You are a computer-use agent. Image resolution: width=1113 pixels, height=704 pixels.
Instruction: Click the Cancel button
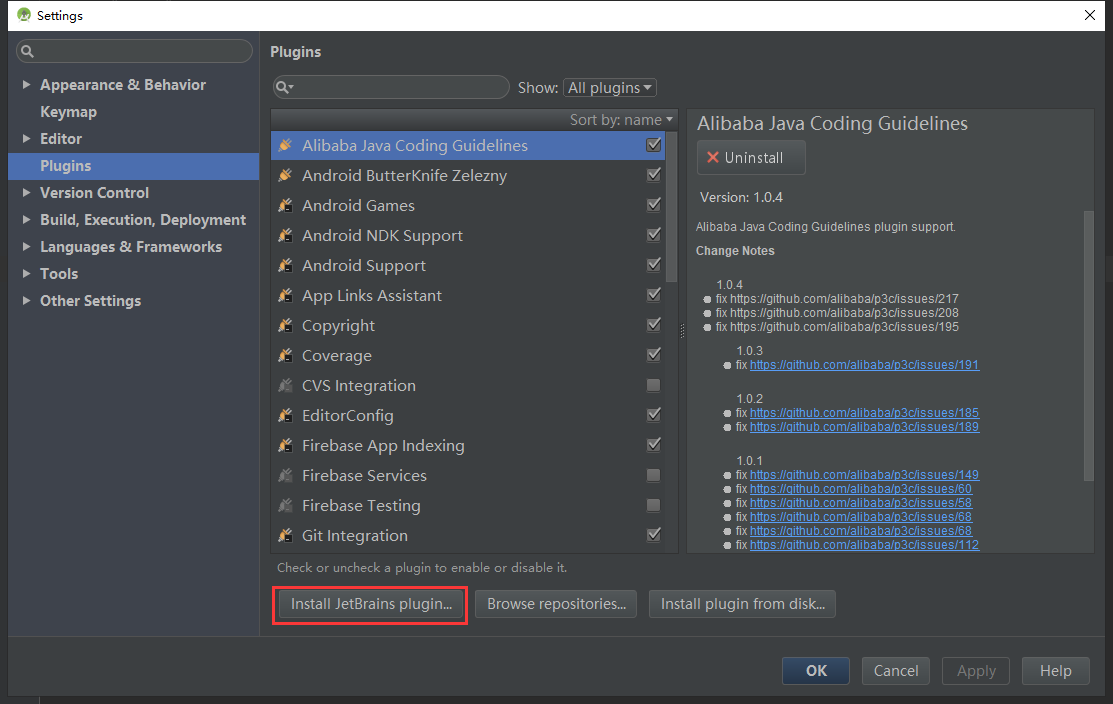pos(896,671)
